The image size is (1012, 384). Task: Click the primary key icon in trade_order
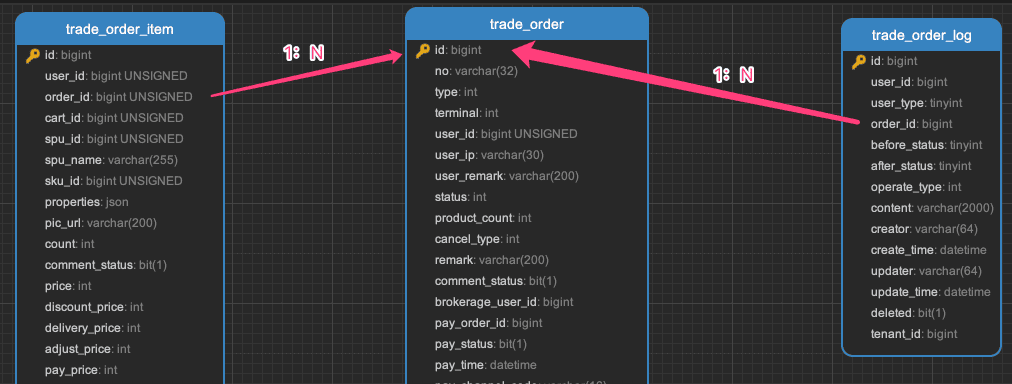(423, 50)
